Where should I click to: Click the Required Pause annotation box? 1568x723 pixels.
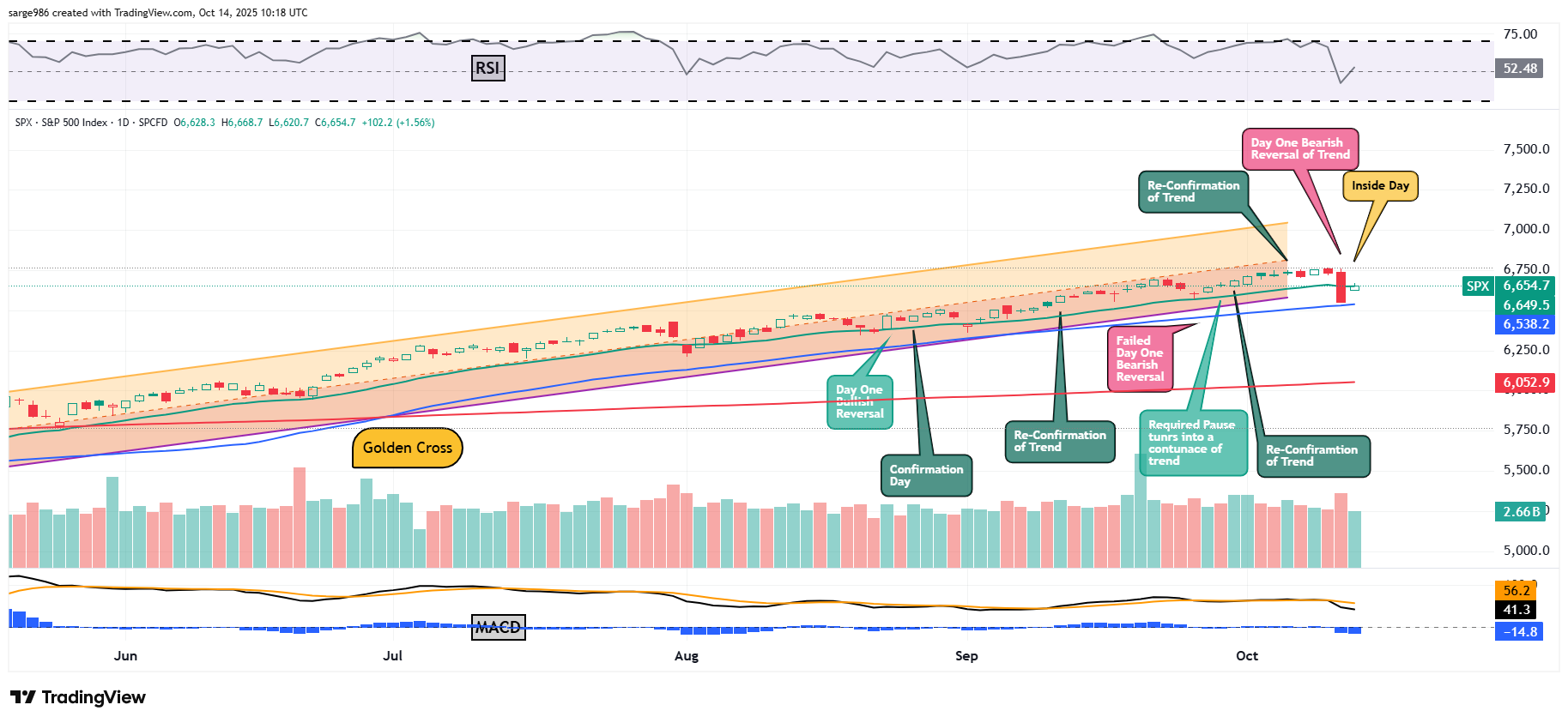[1192, 443]
